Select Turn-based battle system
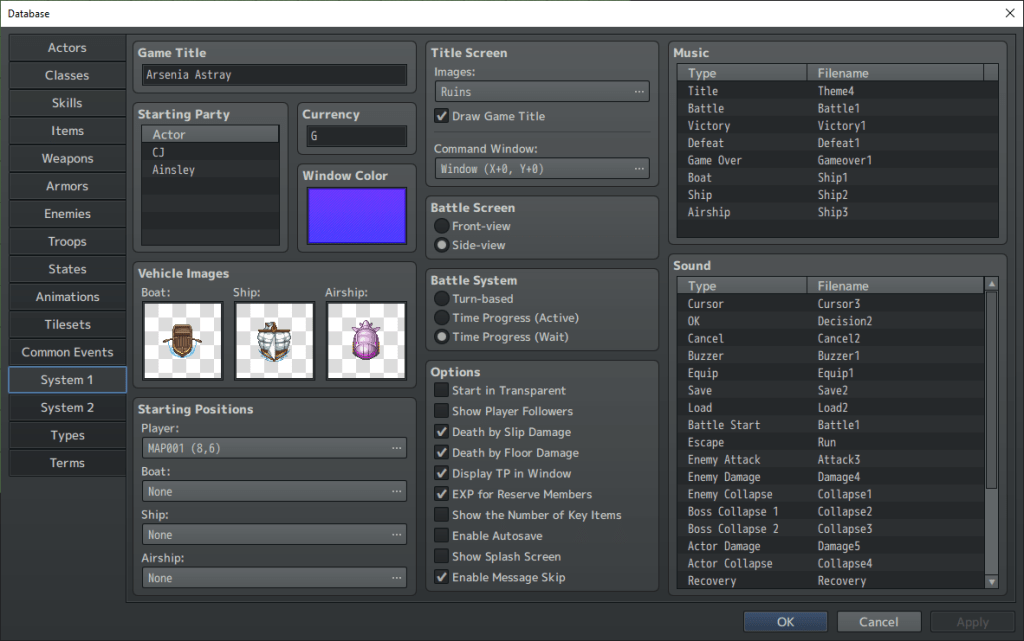The width and height of the screenshot is (1024, 641). coord(441,299)
